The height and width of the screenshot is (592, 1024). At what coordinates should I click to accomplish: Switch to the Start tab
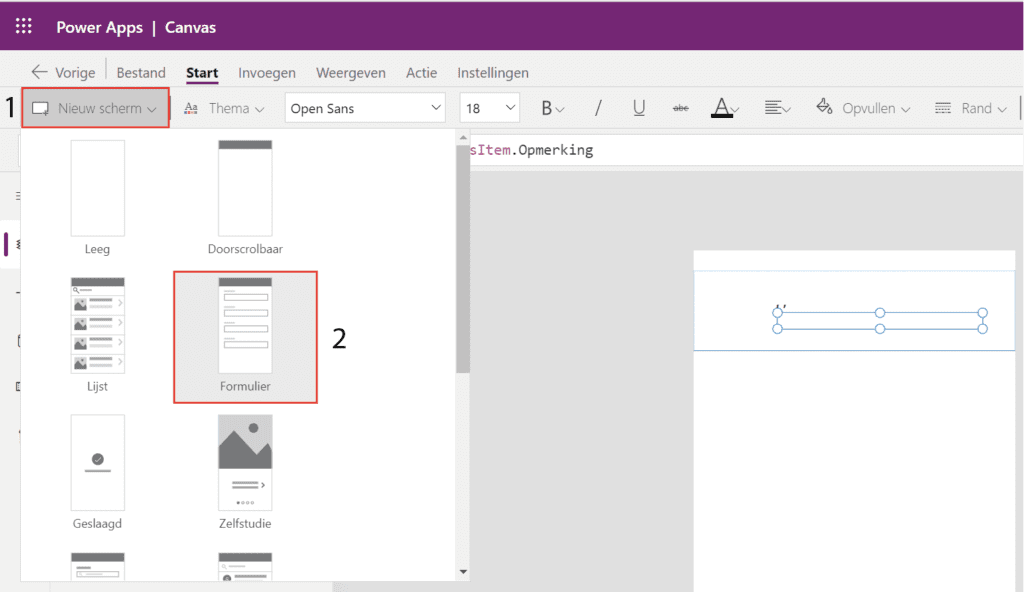click(202, 73)
